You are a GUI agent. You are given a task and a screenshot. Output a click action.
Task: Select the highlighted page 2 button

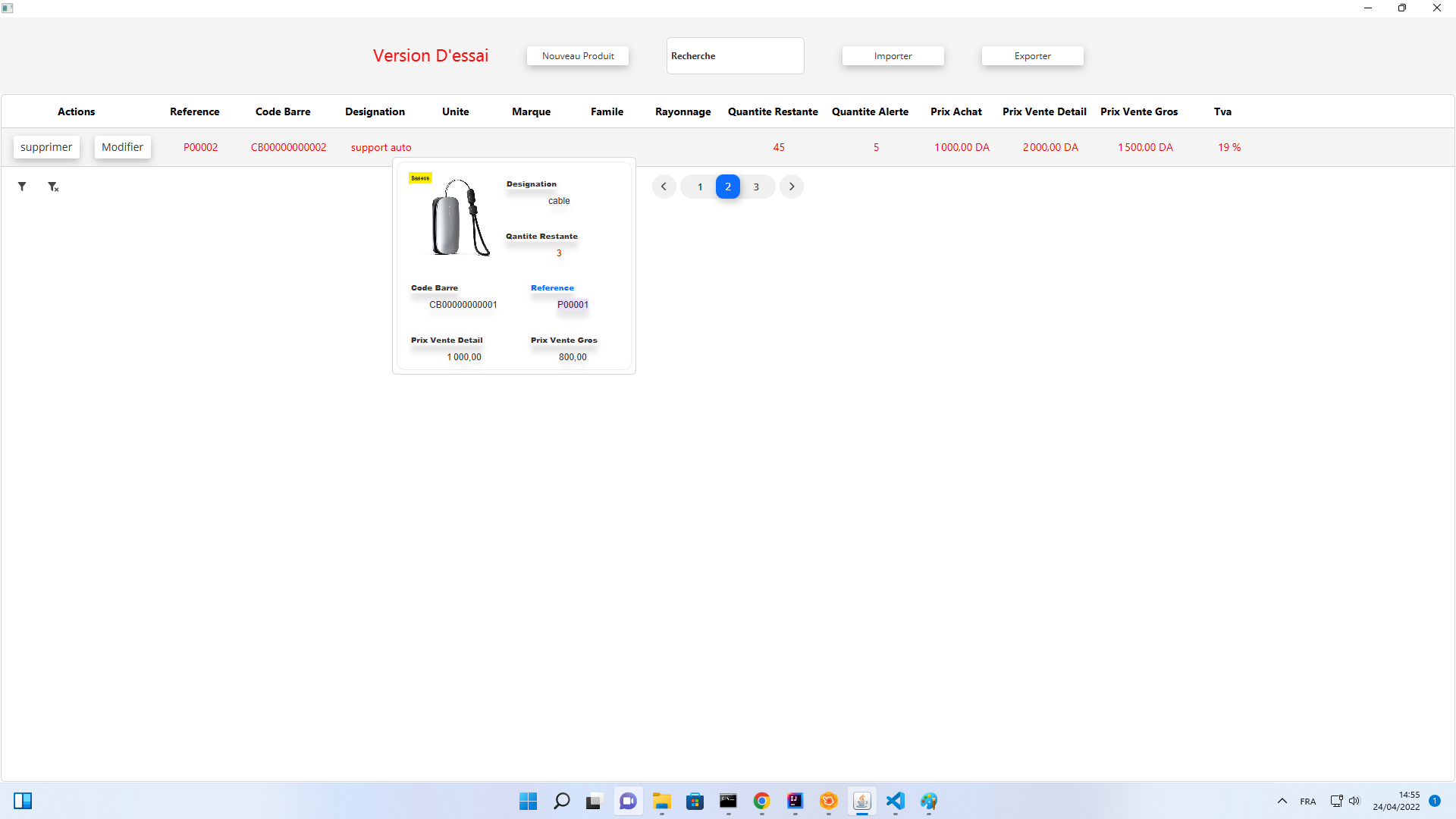click(727, 187)
